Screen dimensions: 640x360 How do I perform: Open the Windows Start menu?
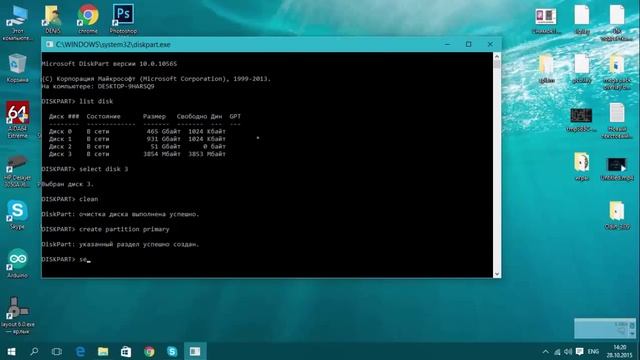11,351
